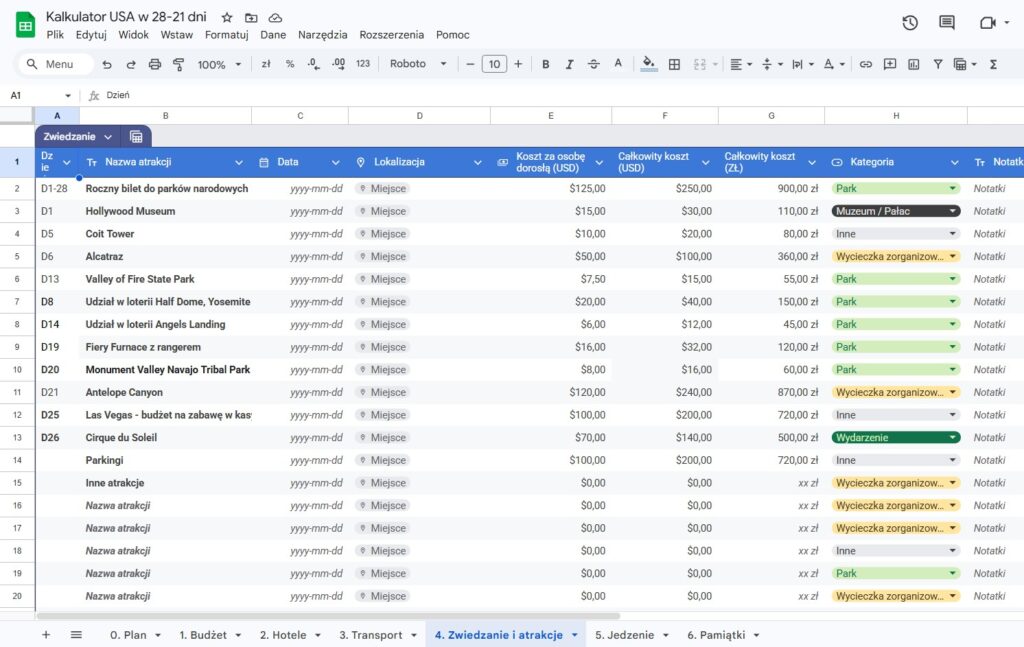Click the add new sheet plus button
The height and width of the screenshot is (647, 1024).
(45, 635)
